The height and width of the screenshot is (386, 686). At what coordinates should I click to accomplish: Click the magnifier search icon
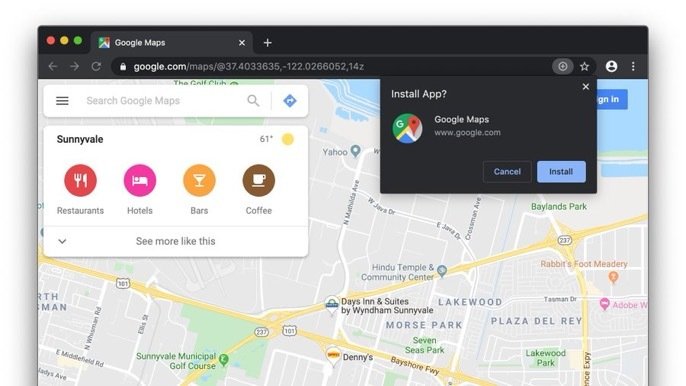pos(253,101)
